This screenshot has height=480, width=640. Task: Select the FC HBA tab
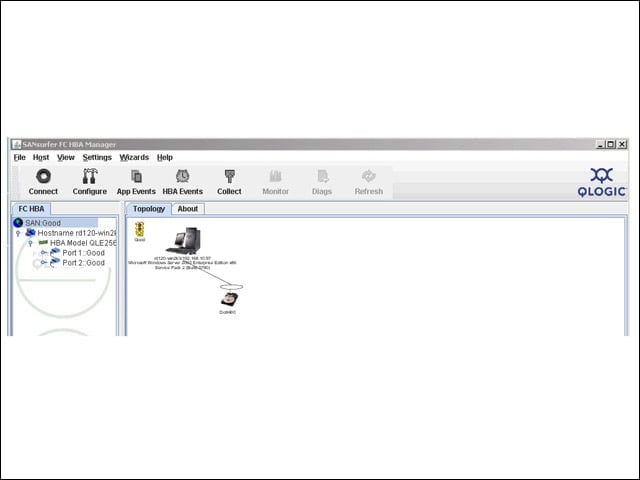(31, 209)
